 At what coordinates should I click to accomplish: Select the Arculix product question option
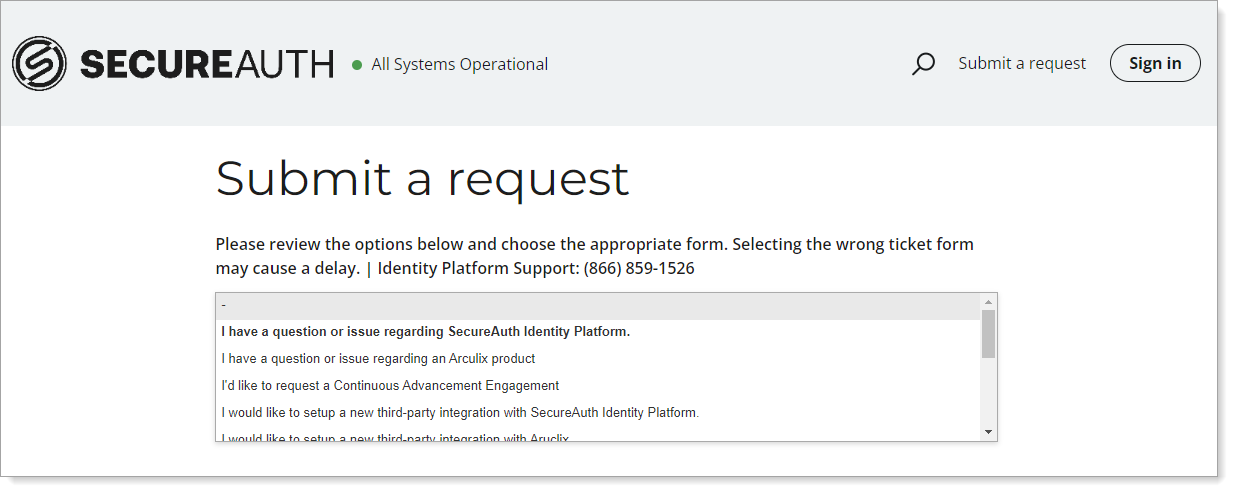pyautogui.click(x=378, y=359)
